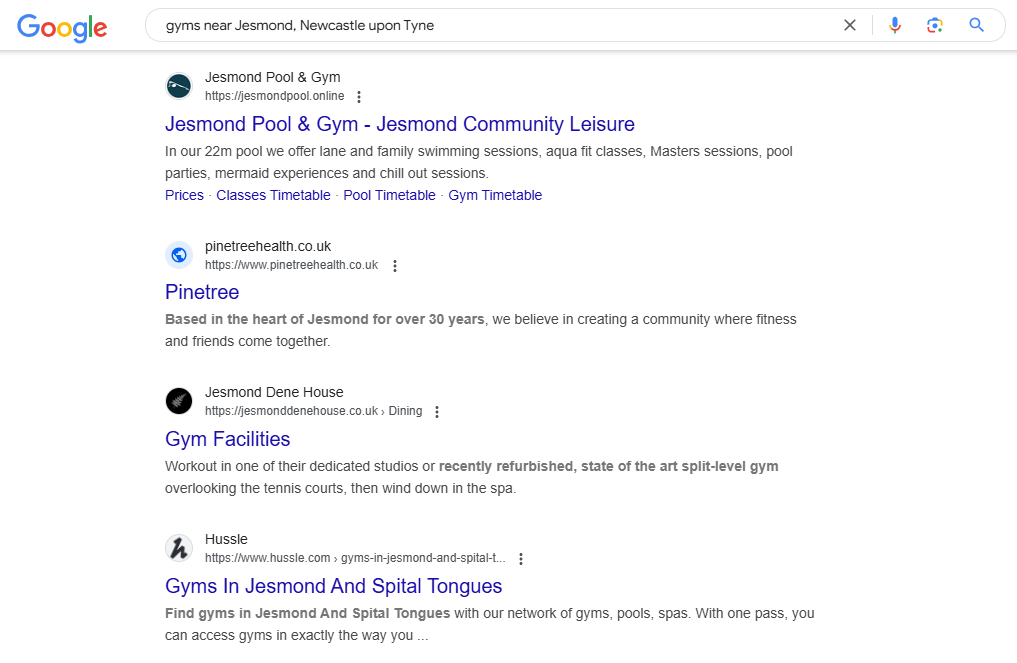The image size is (1017, 663).
Task: Click the Jesmond Pool & Gym site favicon
Action: (x=179, y=86)
